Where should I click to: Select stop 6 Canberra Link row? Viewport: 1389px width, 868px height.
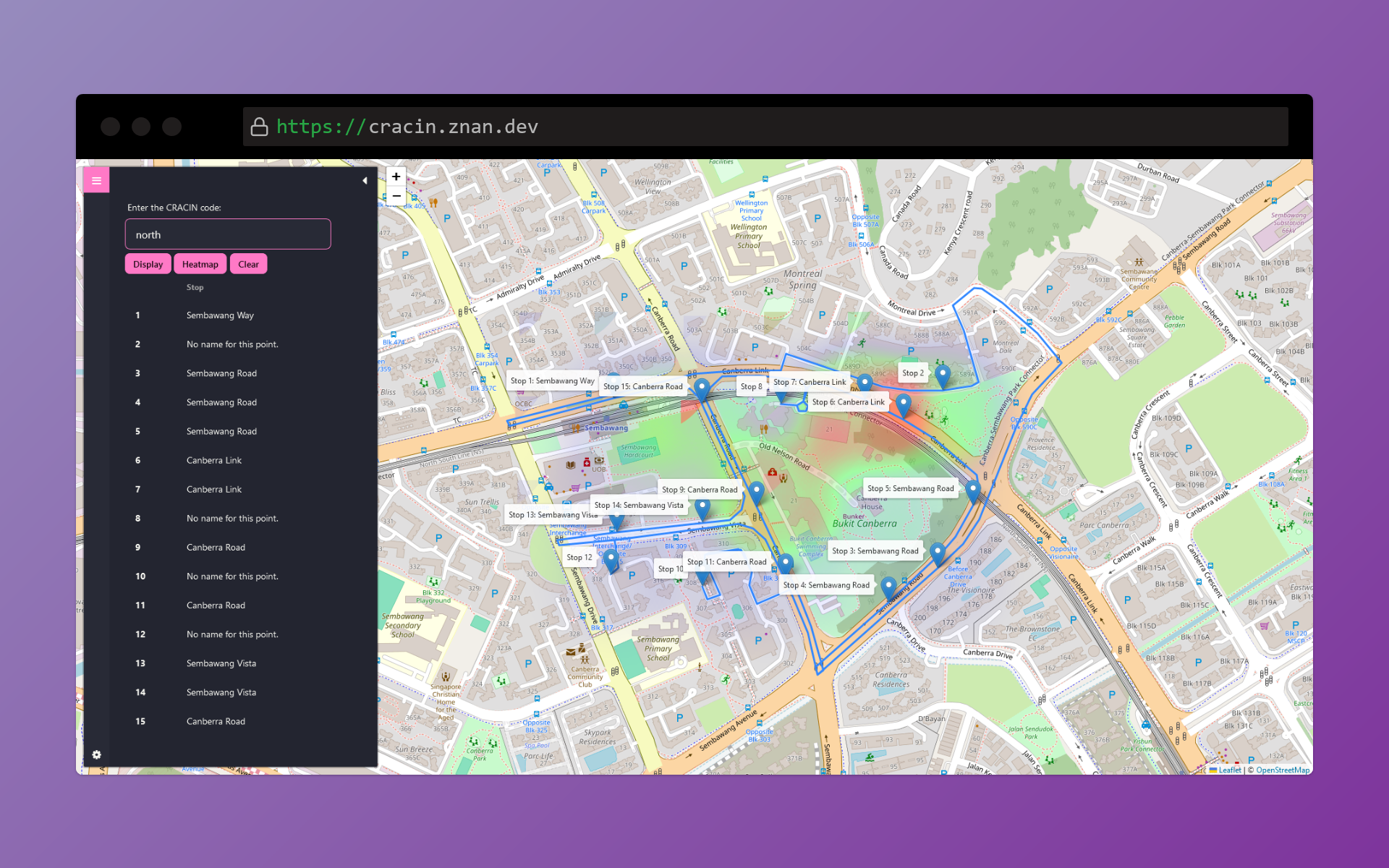tap(214, 460)
